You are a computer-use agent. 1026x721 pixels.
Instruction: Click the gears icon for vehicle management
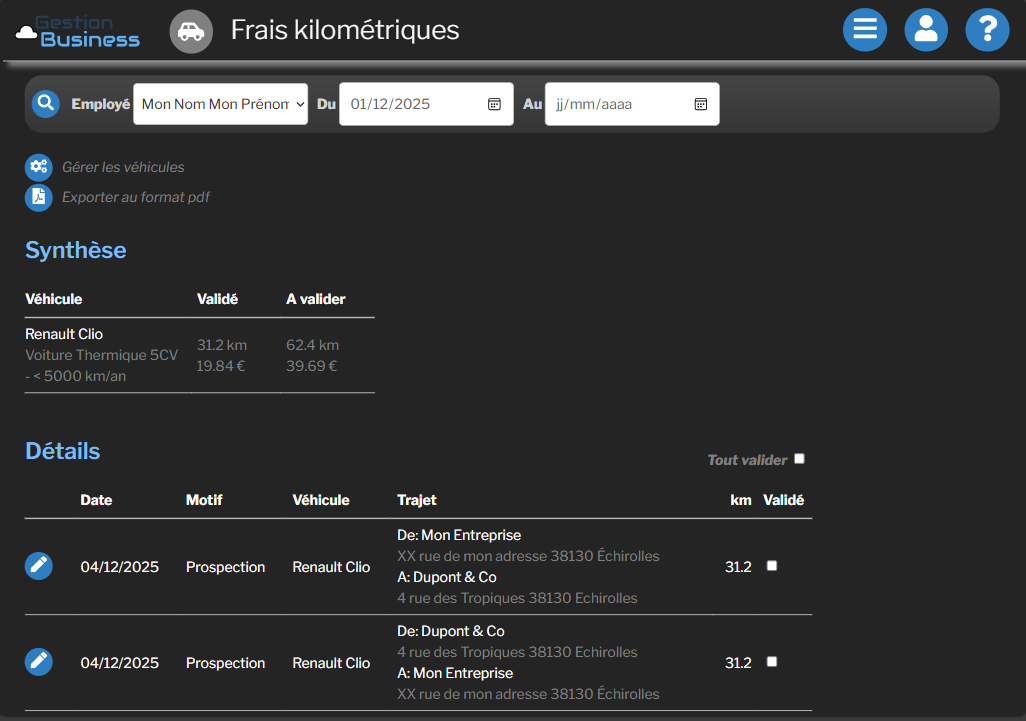click(x=39, y=167)
